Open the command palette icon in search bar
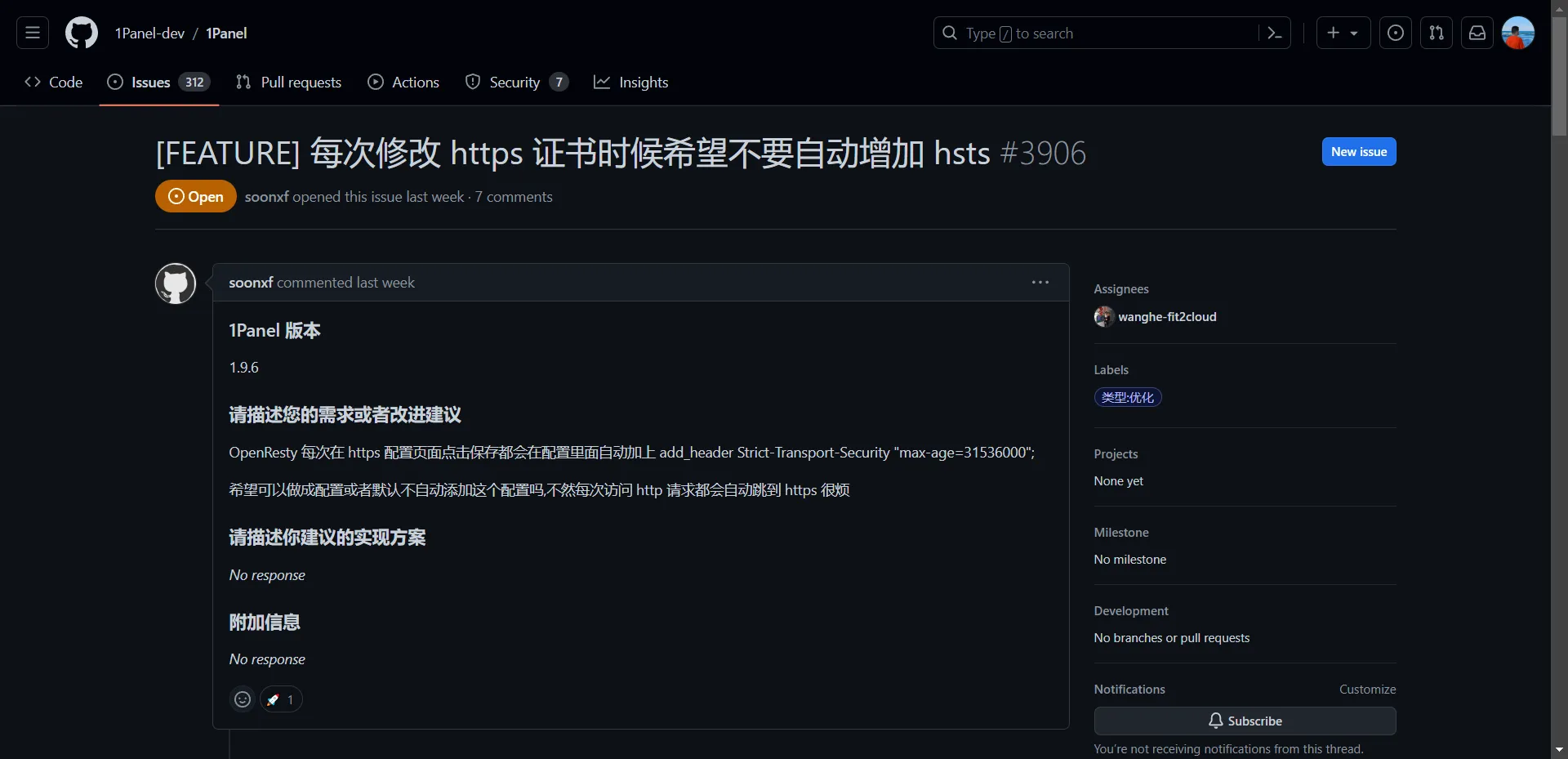 (x=1274, y=33)
